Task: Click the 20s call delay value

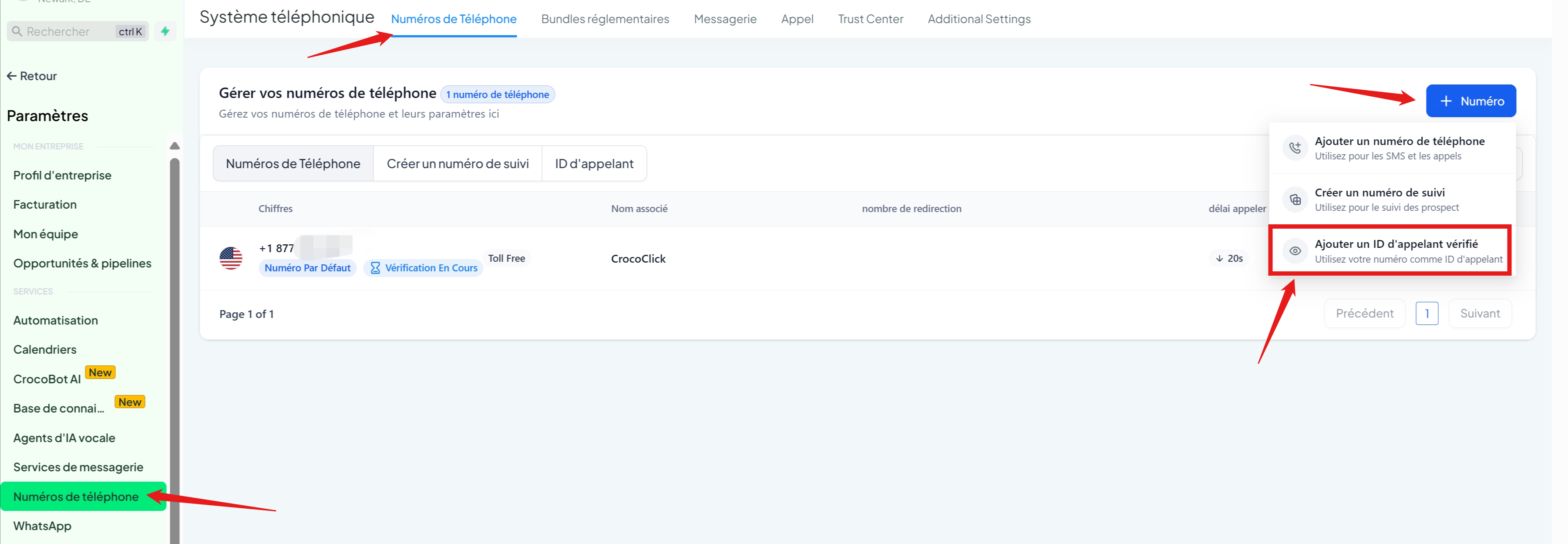Action: coord(1229,258)
